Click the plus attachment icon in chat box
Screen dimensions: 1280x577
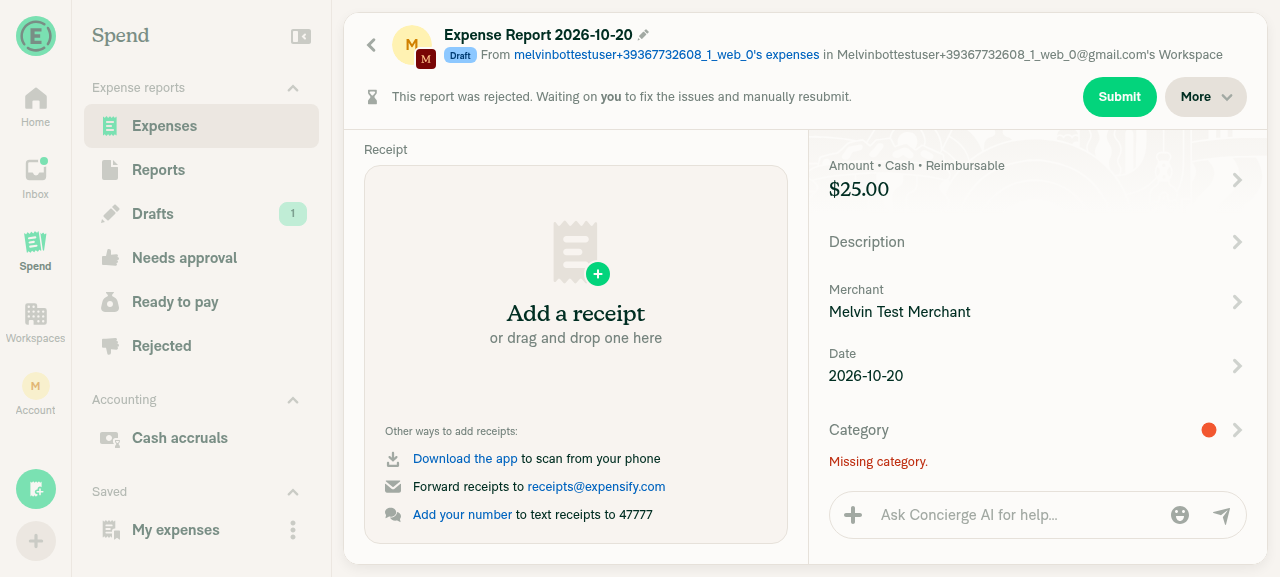(x=853, y=515)
